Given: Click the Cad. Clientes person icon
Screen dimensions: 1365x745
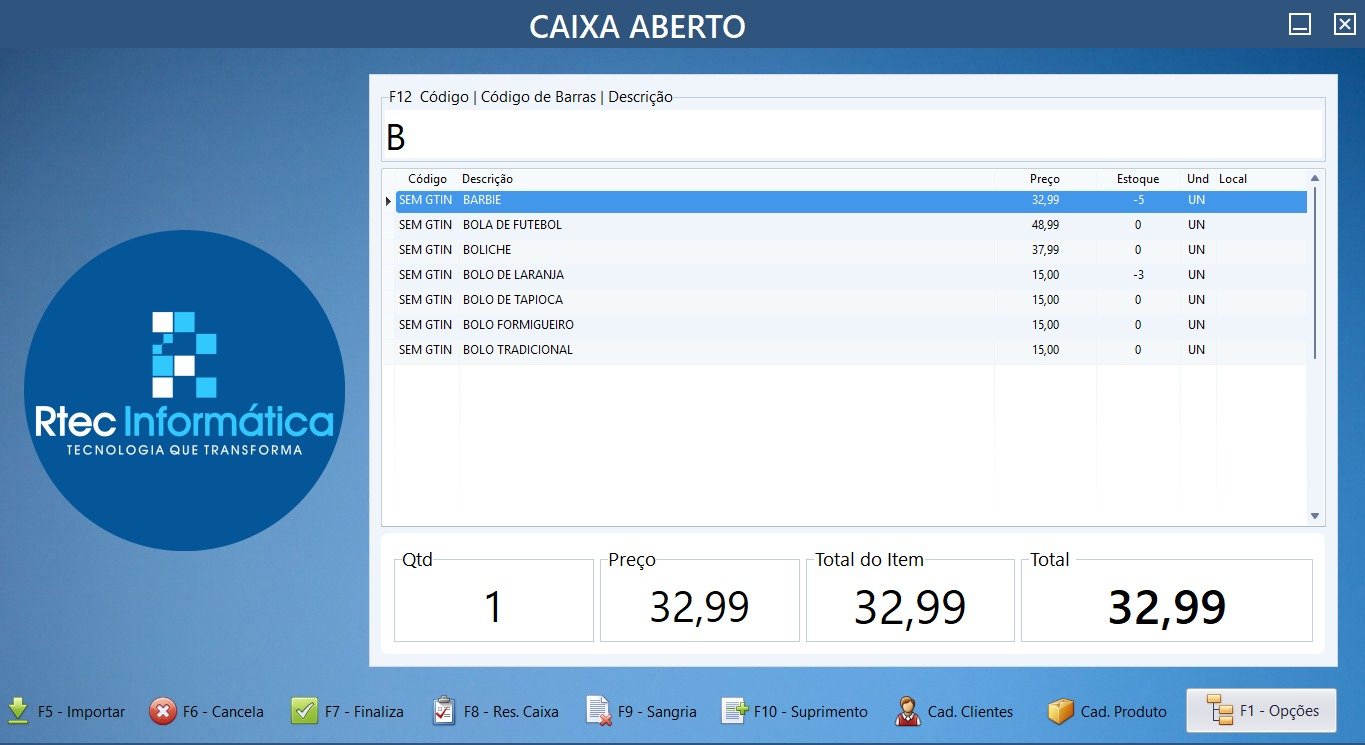Looking at the screenshot, I should coord(906,713).
